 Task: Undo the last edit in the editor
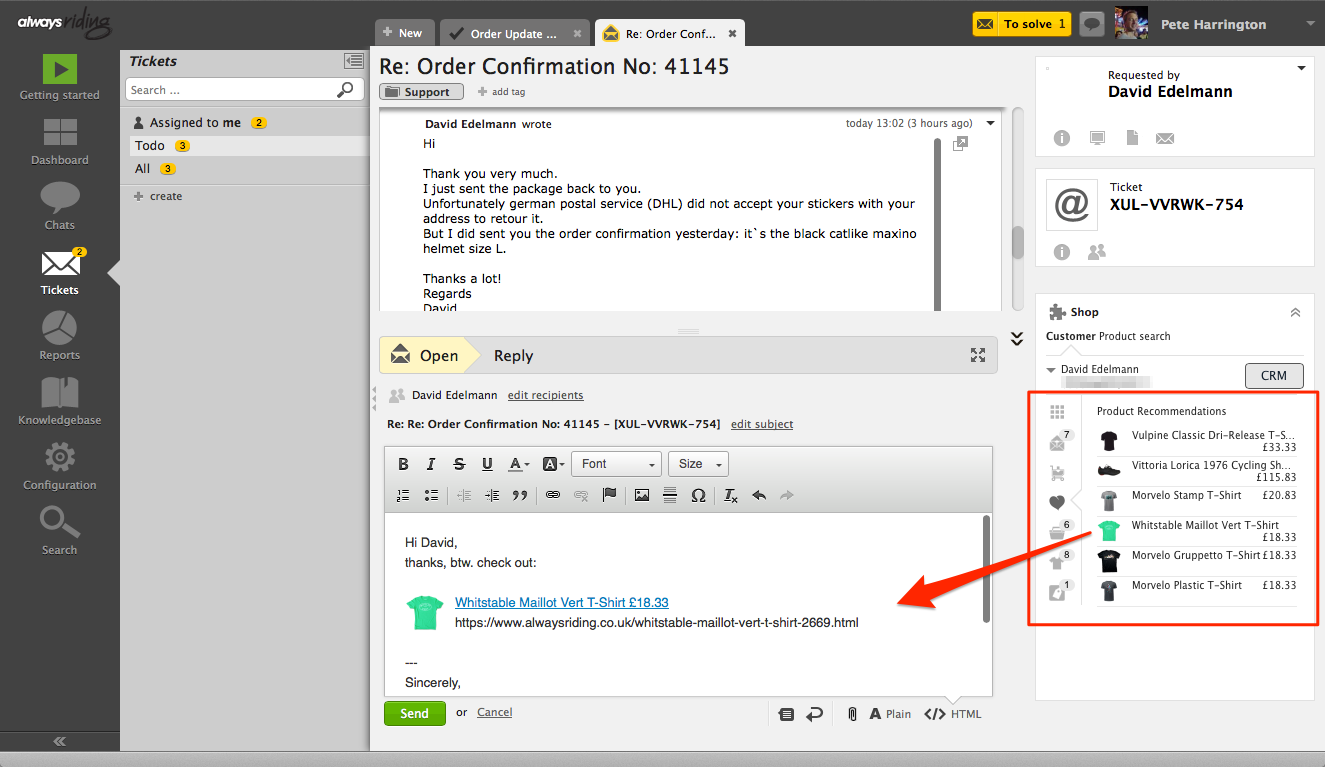(759, 495)
